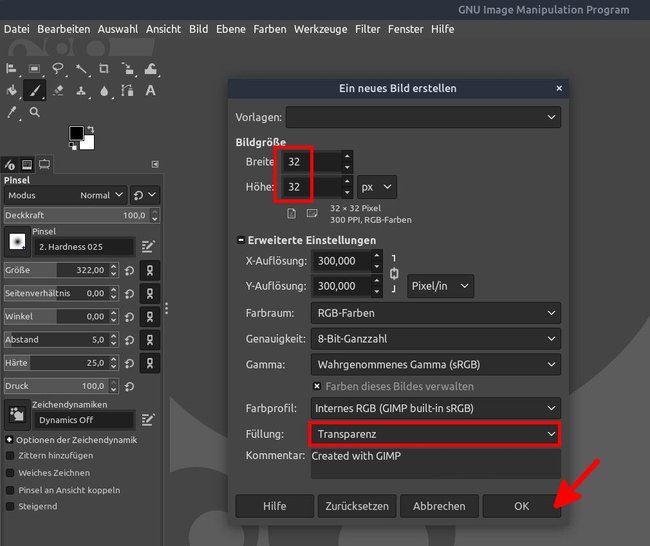Image resolution: width=650 pixels, height=546 pixels.
Task: Toggle Farben dieses Bildes verwalten checkbox
Action: [317, 386]
